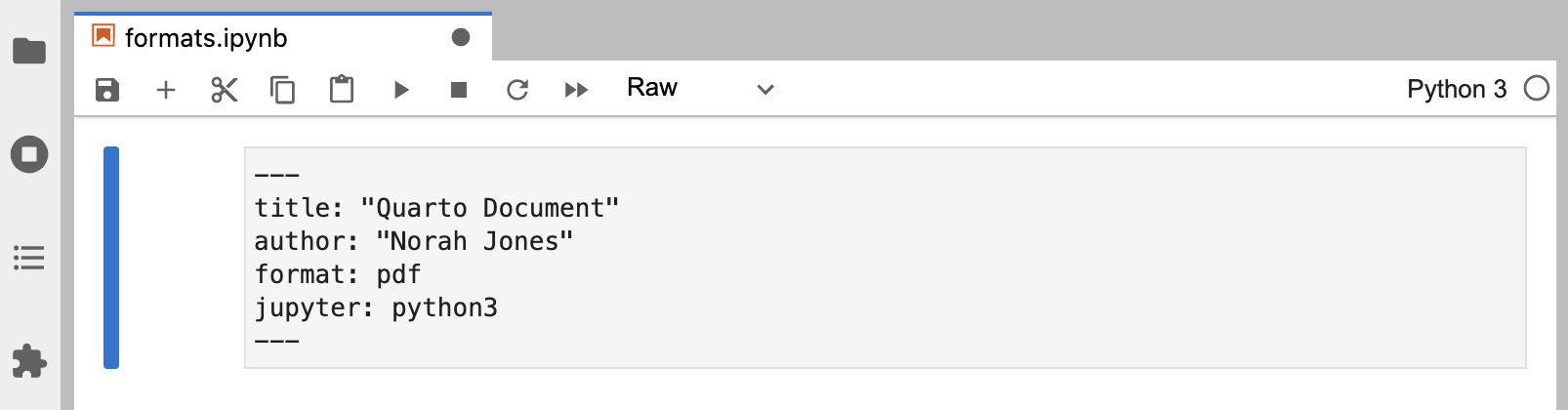Save the notebook with the disk icon
Screen dimensions: 1568x410
point(107,90)
